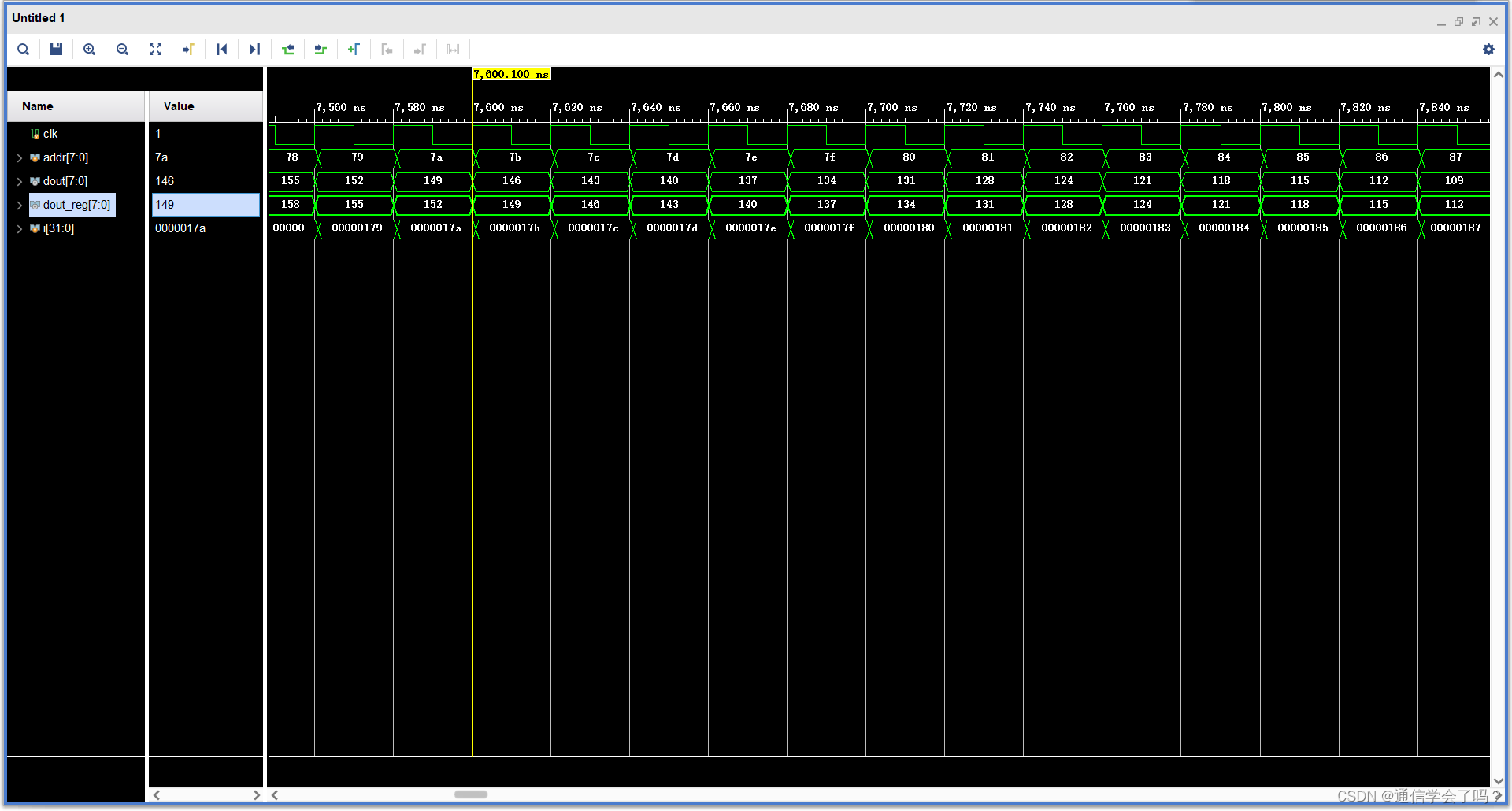This screenshot has height=811, width=1512.
Task: Go to time zero
Action: pyautogui.click(x=221, y=50)
